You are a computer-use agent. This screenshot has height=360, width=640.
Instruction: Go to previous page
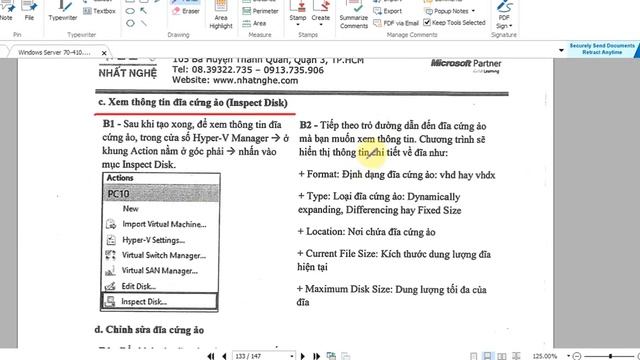click(224, 356)
